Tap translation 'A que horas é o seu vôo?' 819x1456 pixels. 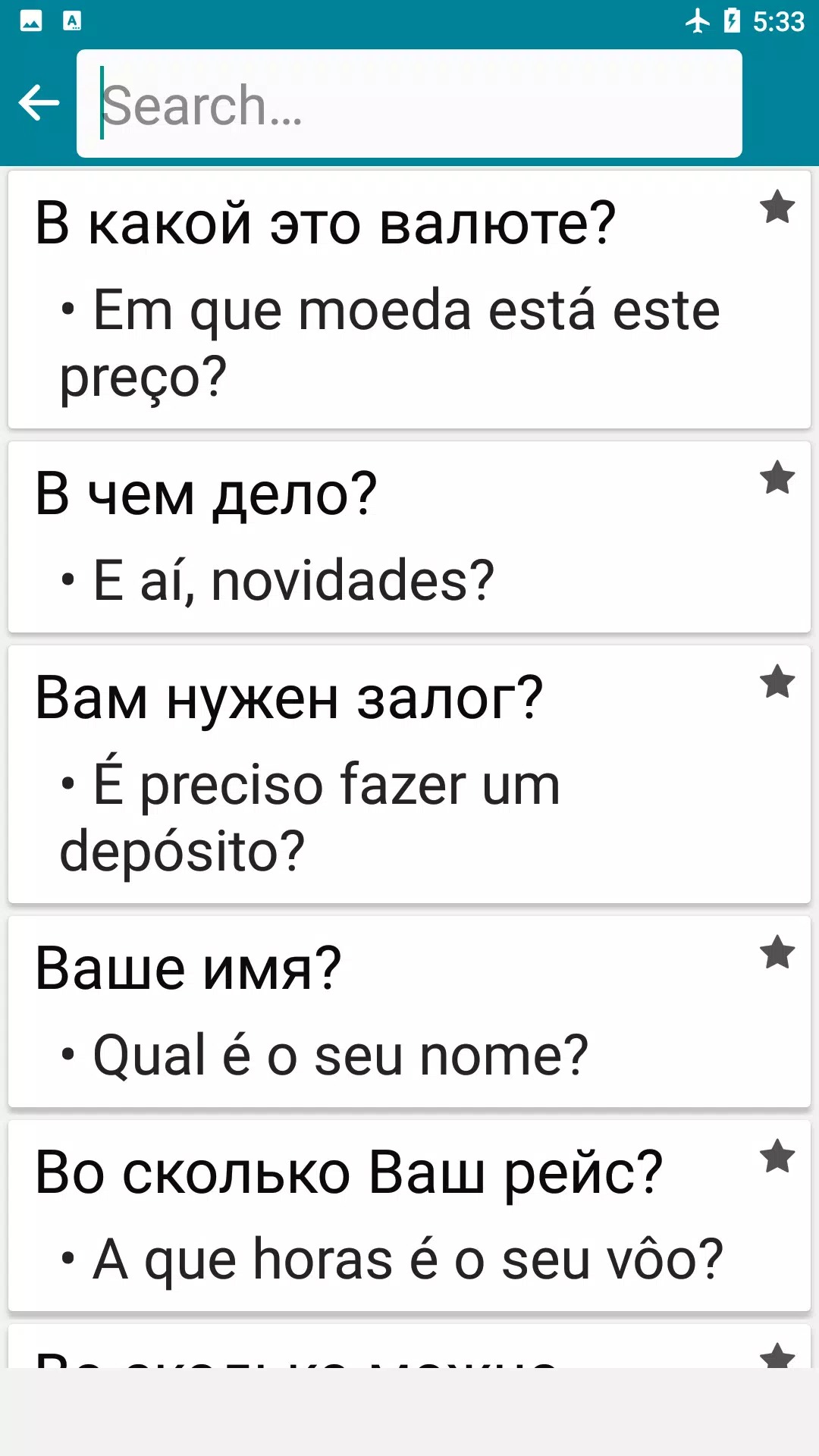(x=407, y=1260)
